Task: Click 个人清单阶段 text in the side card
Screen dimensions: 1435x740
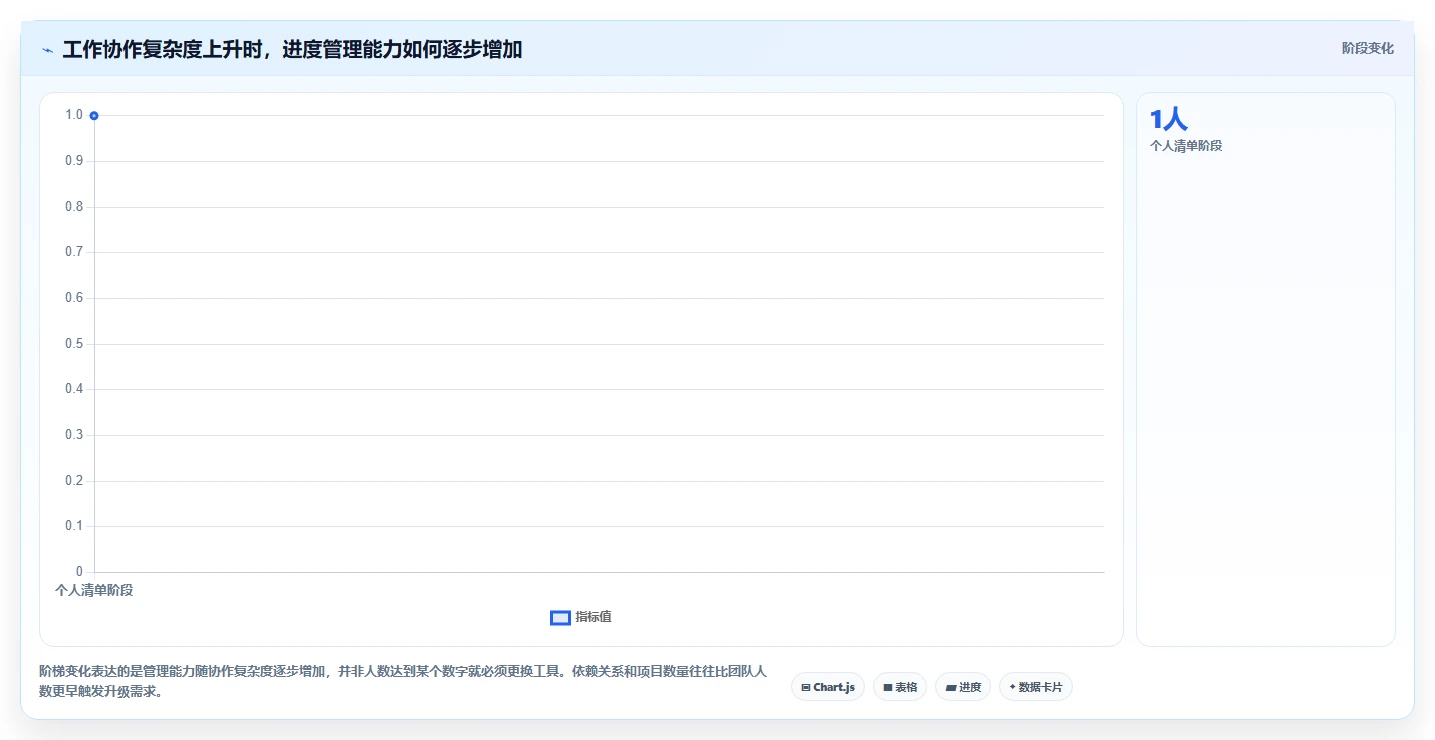Action: pos(1186,146)
